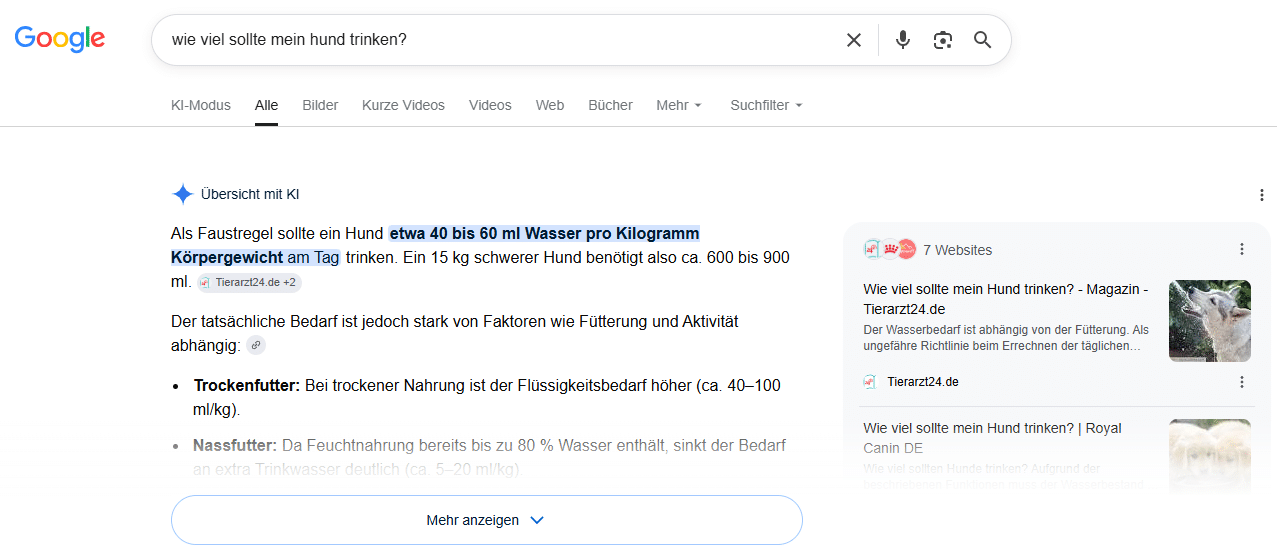The height and width of the screenshot is (554, 1277).
Task: Expand the Mehr dropdown
Action: [679, 105]
